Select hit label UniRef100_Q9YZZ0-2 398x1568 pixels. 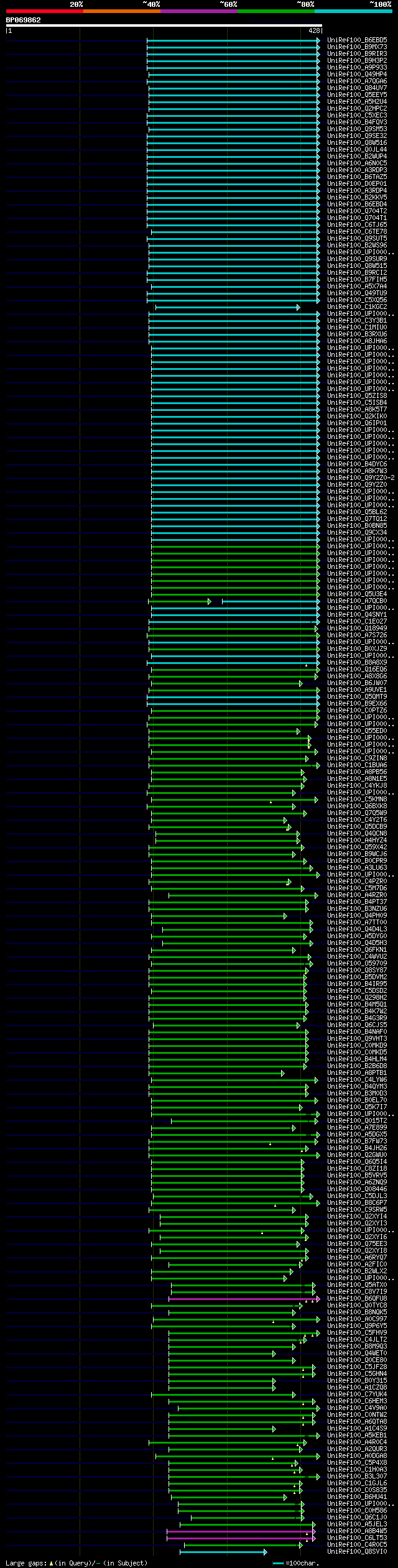click(361, 478)
